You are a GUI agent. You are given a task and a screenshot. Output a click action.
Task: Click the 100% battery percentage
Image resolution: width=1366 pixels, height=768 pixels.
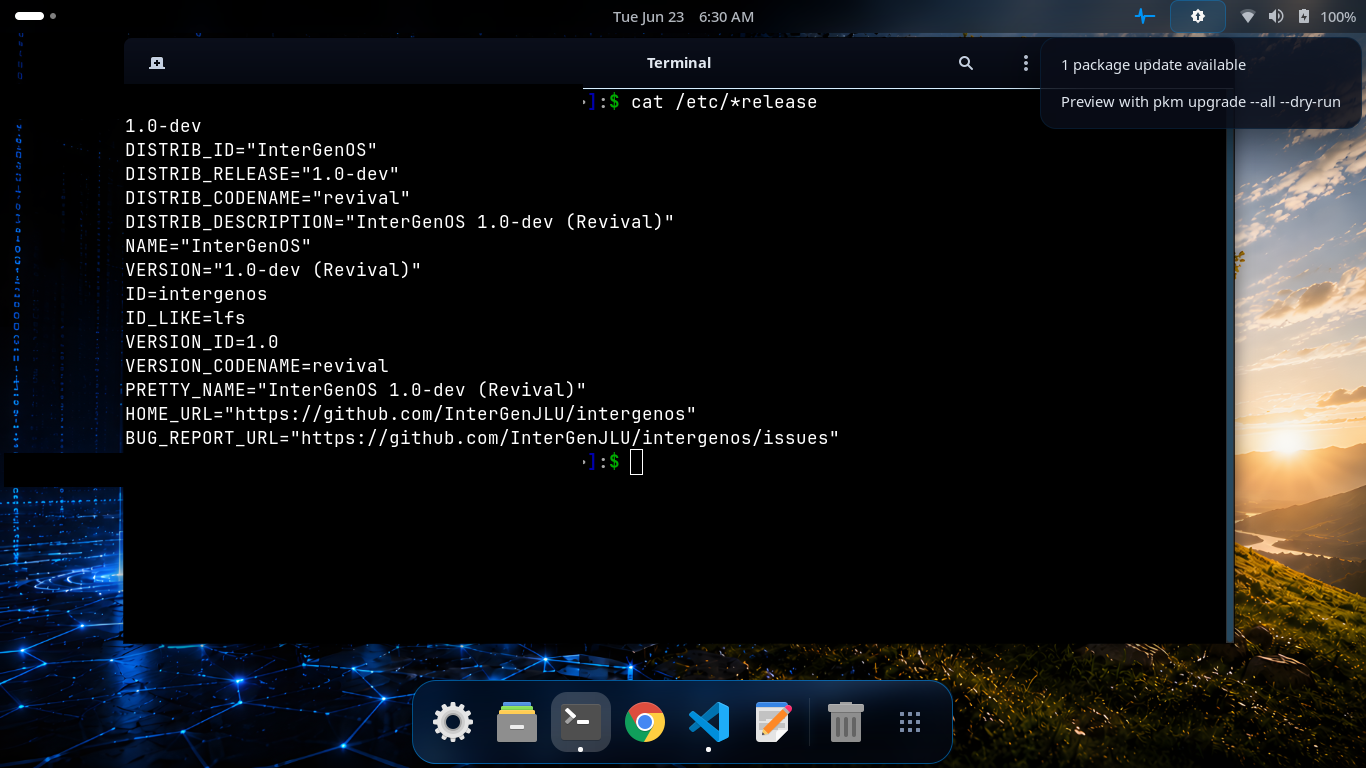coord(1338,17)
